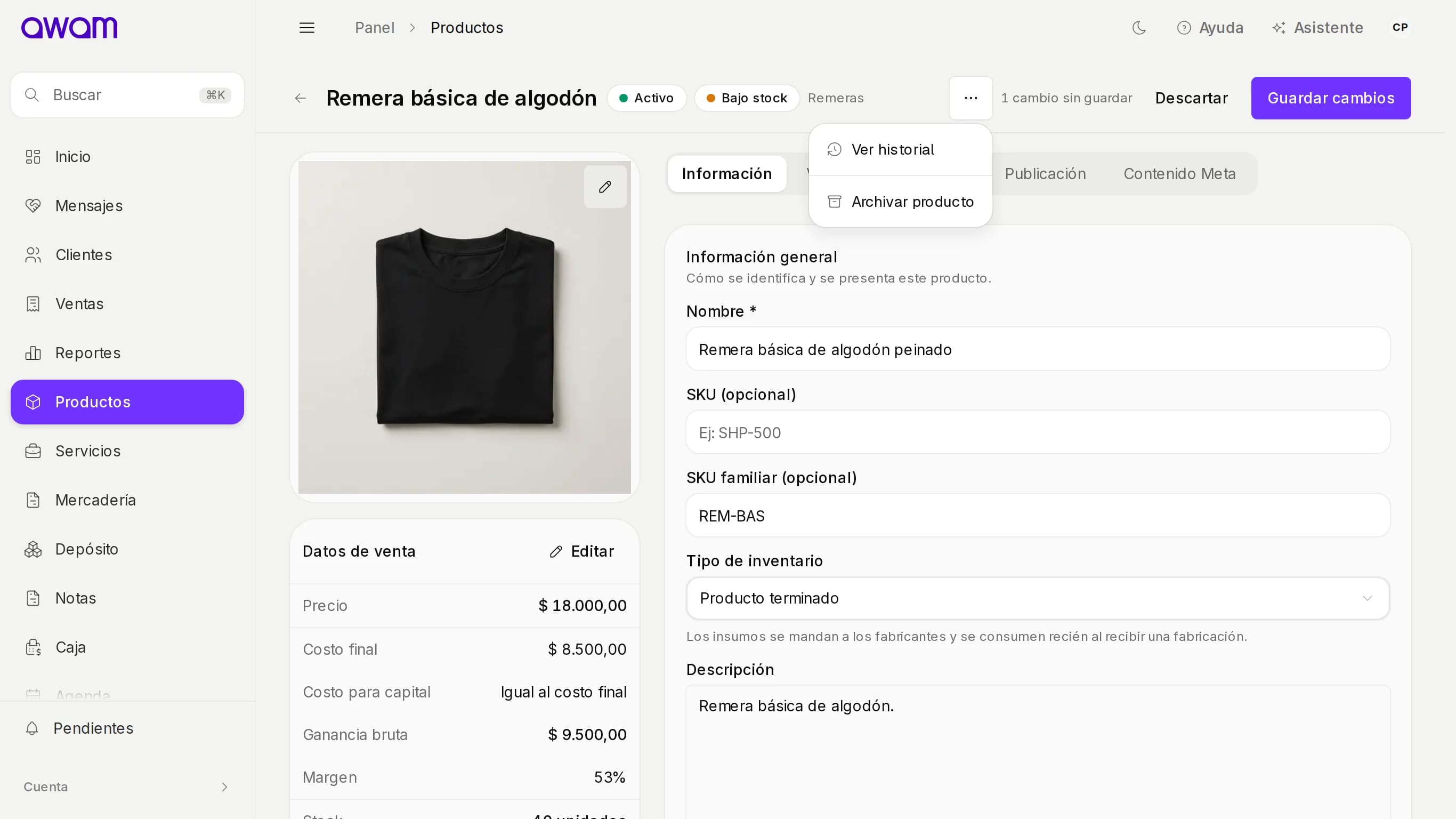This screenshot has width=1456, height=819.
Task: Open Reportes in sidebar
Action: click(127, 353)
